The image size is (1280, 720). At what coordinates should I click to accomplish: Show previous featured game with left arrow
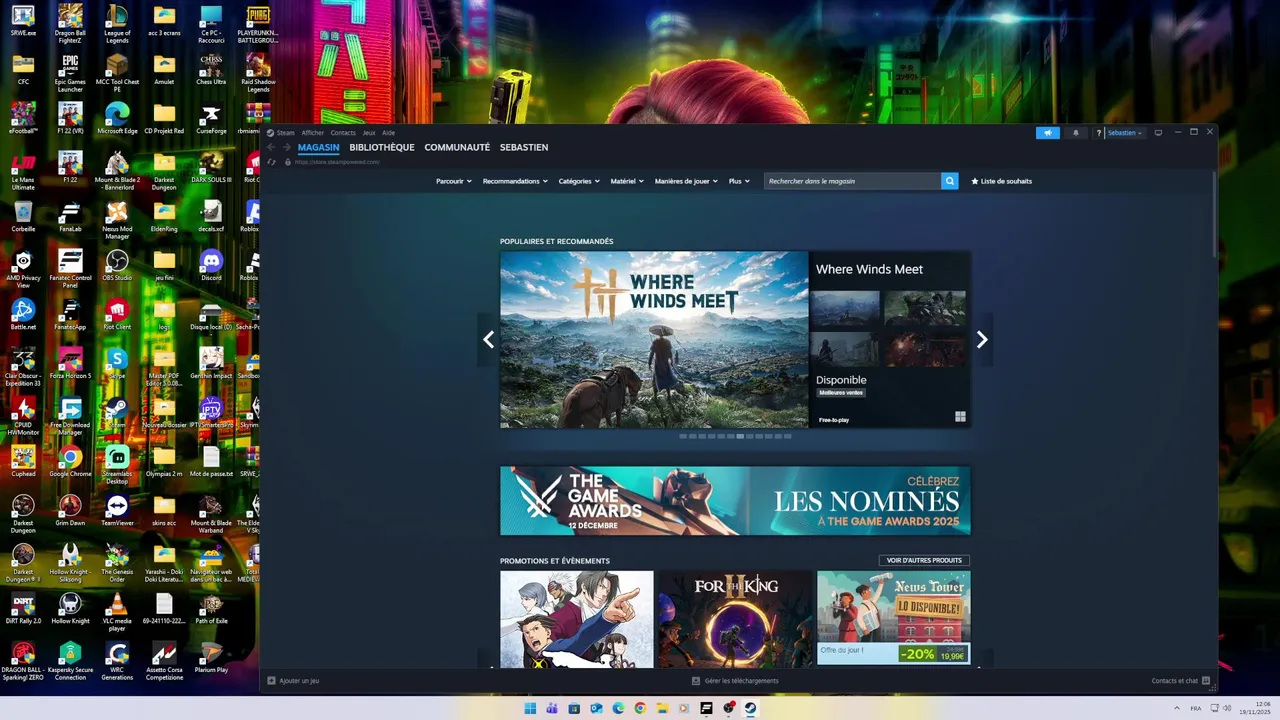coord(488,340)
